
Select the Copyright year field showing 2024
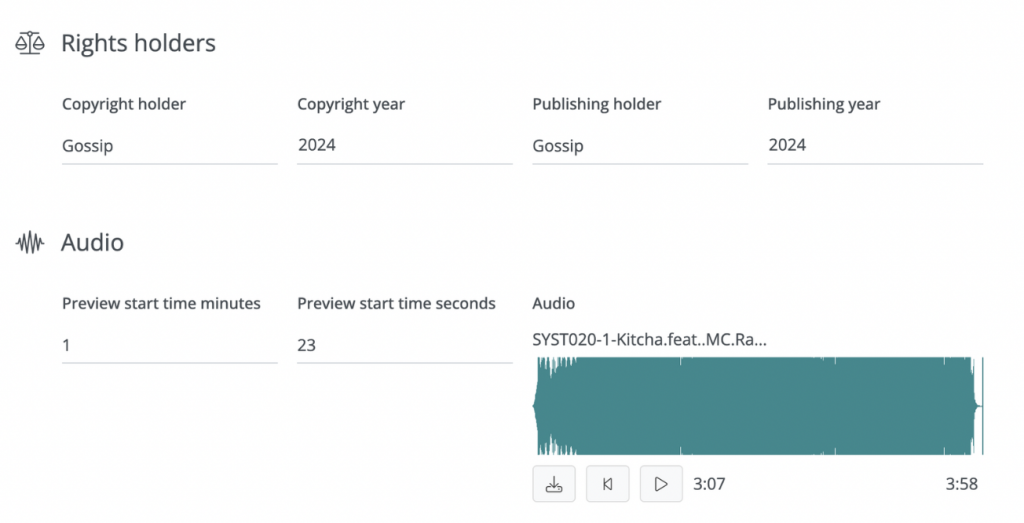405,146
